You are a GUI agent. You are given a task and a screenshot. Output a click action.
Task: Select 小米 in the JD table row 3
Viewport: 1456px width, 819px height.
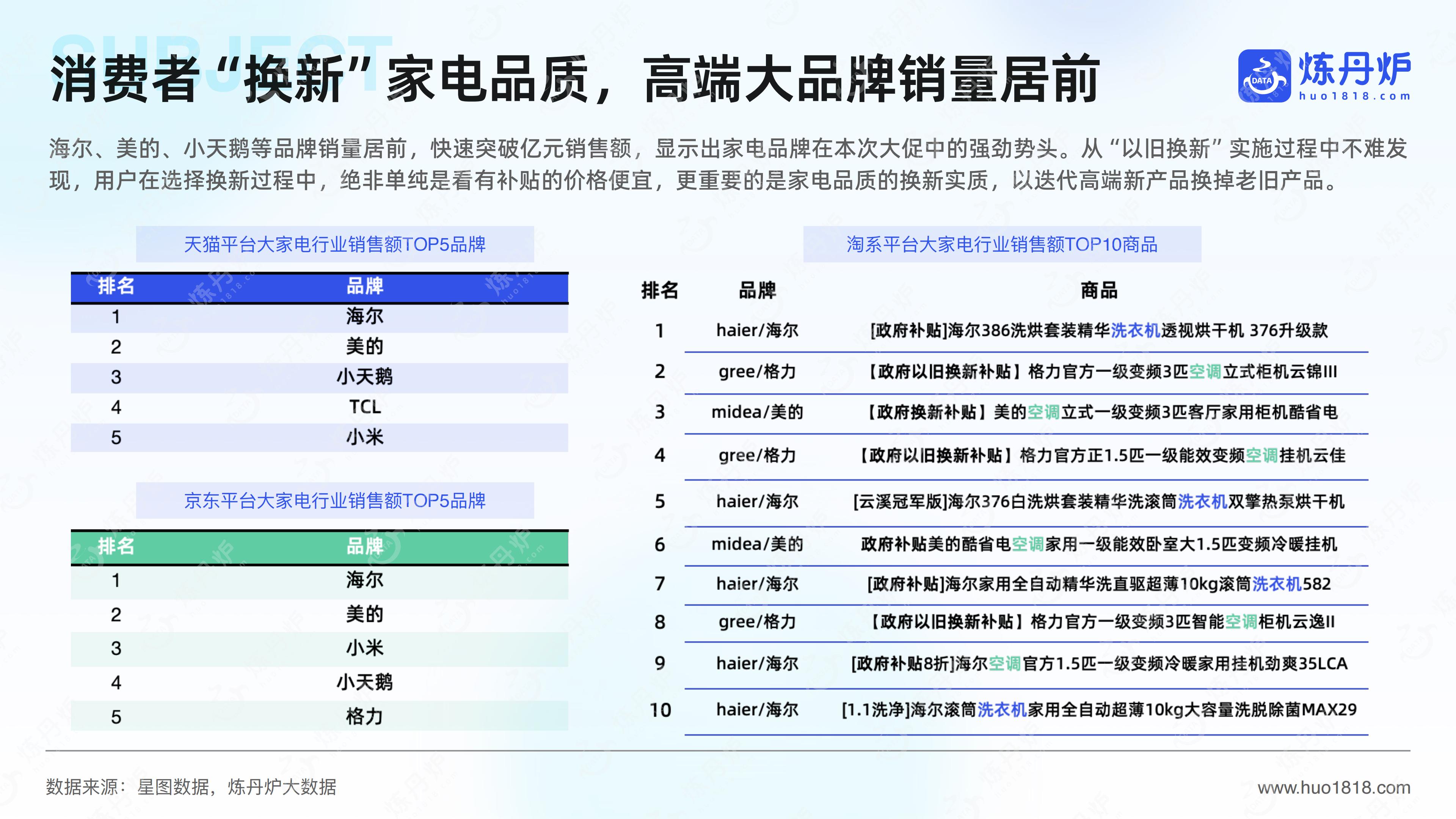(364, 648)
